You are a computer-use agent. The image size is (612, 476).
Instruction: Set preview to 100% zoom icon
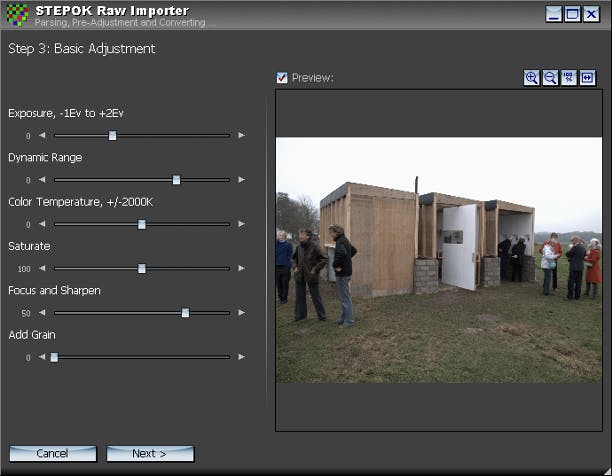coord(569,78)
